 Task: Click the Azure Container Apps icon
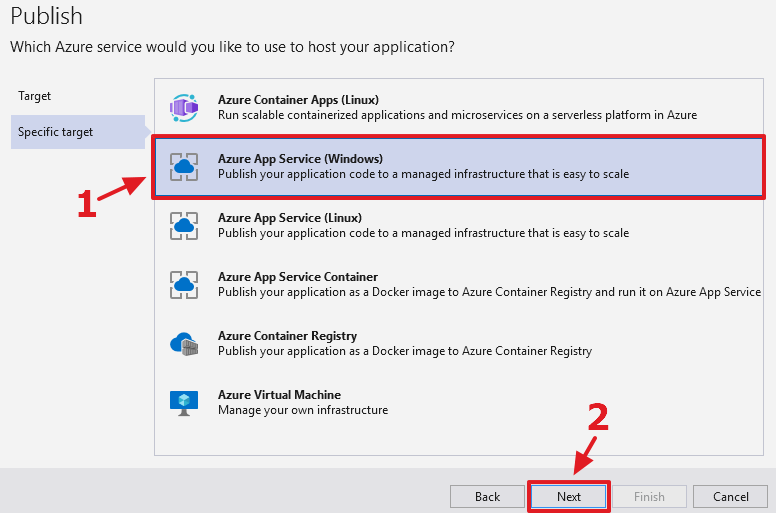coord(184,107)
